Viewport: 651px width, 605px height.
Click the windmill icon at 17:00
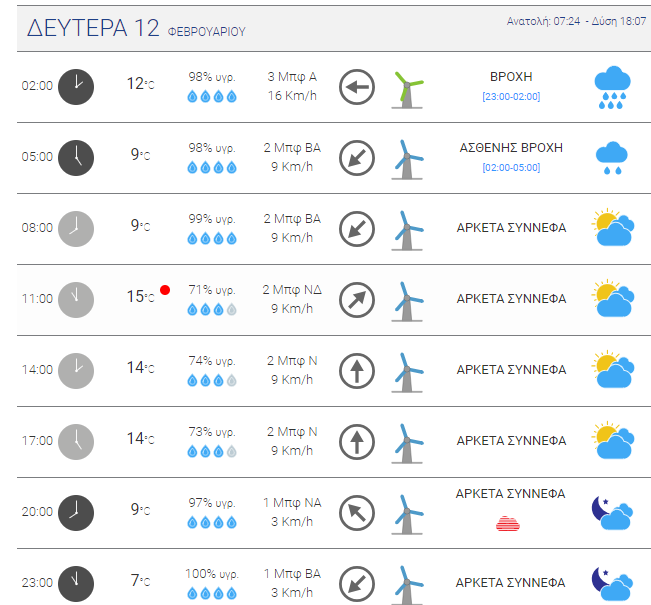tap(406, 441)
